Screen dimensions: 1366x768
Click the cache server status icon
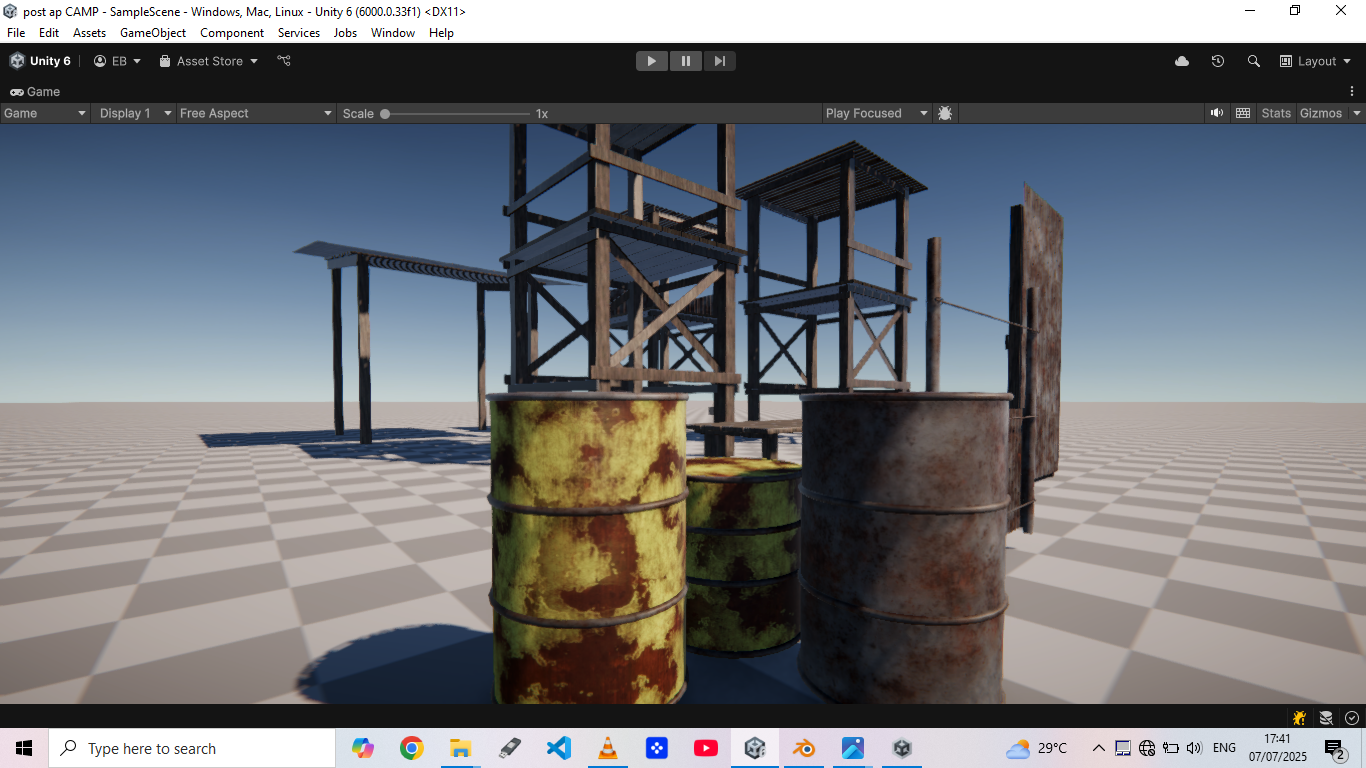tap(1326, 717)
